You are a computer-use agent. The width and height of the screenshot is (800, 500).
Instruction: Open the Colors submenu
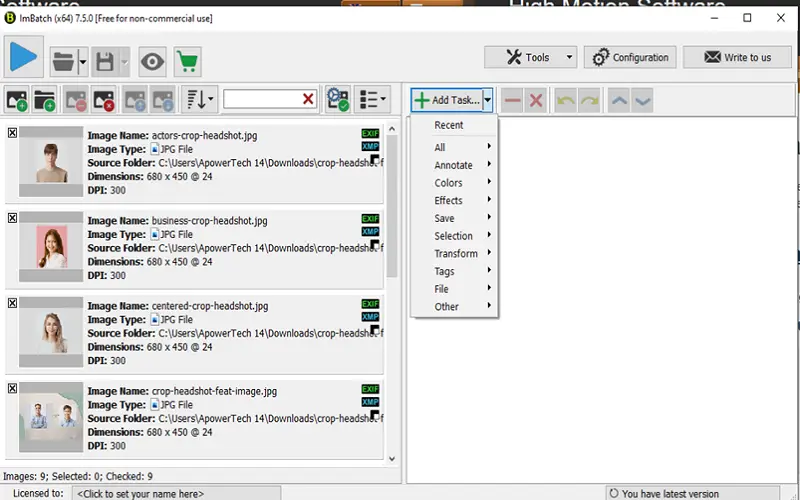[454, 183]
